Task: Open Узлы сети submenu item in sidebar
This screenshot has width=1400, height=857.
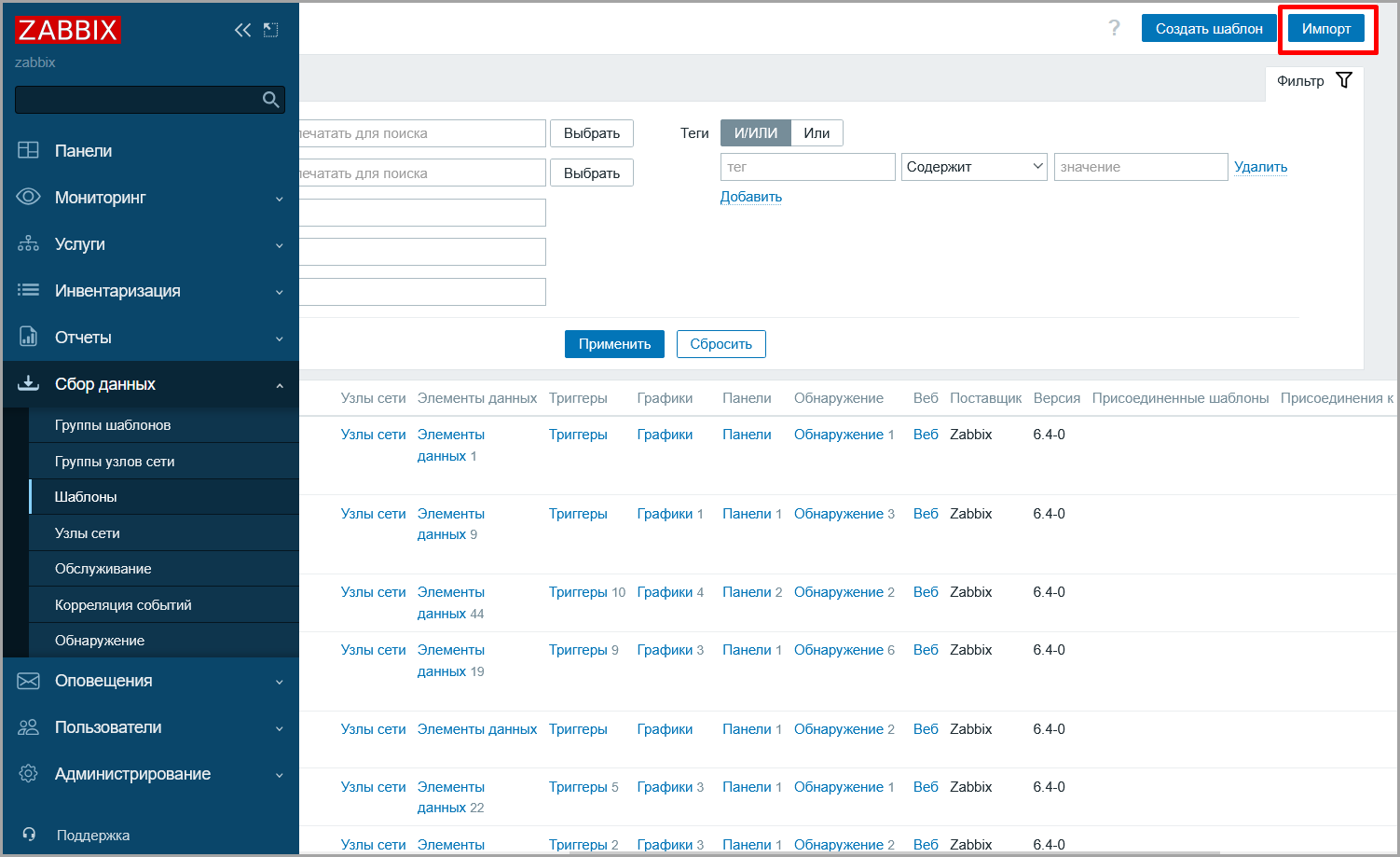Action: (x=164, y=533)
